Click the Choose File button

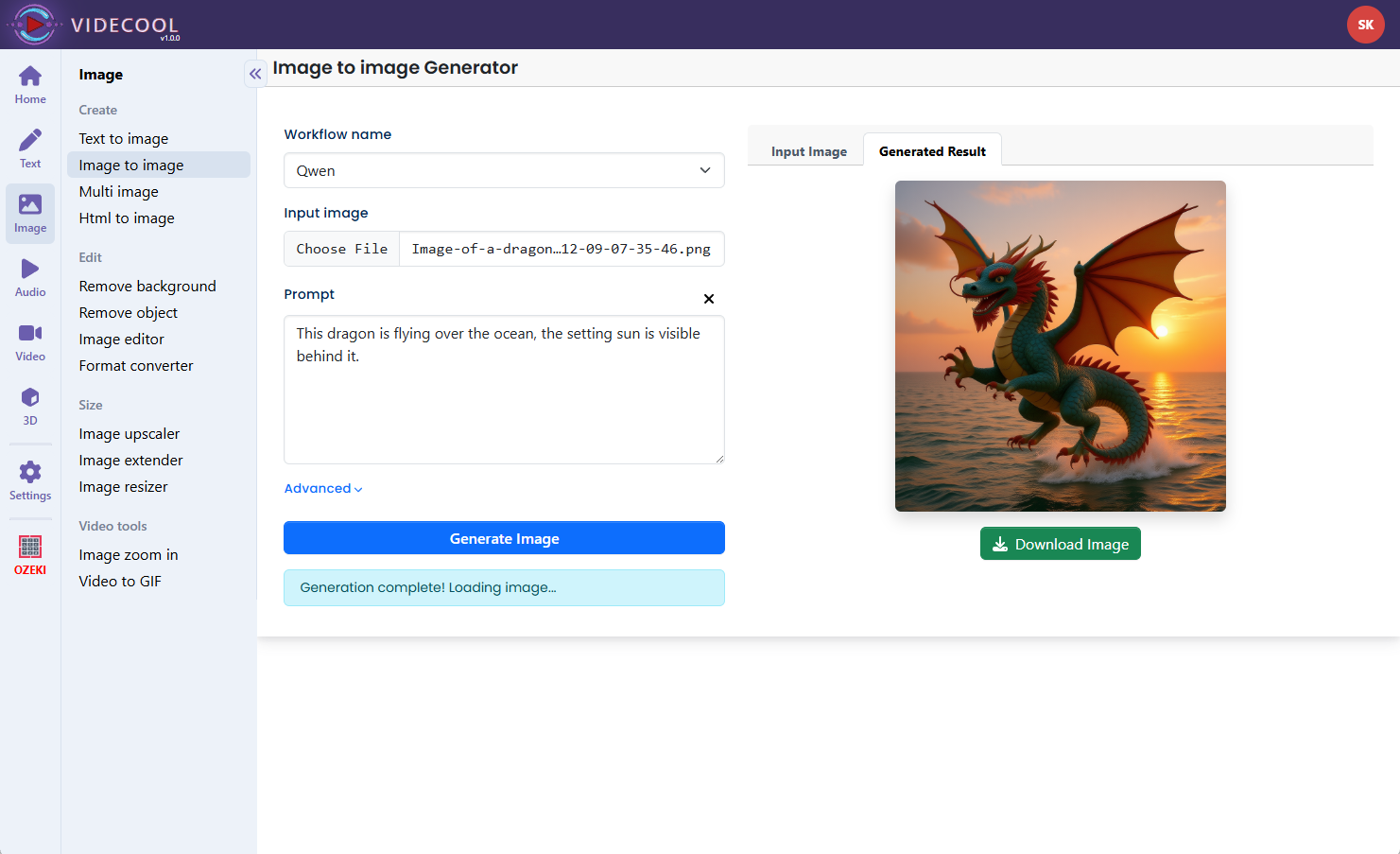(x=342, y=249)
